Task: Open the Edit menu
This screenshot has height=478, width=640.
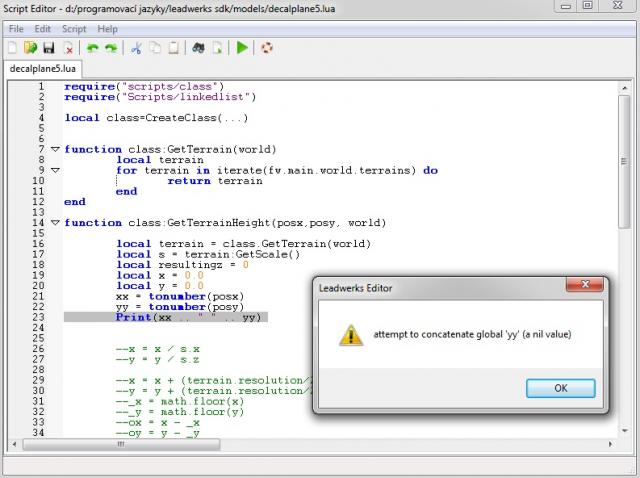Action: (43, 29)
